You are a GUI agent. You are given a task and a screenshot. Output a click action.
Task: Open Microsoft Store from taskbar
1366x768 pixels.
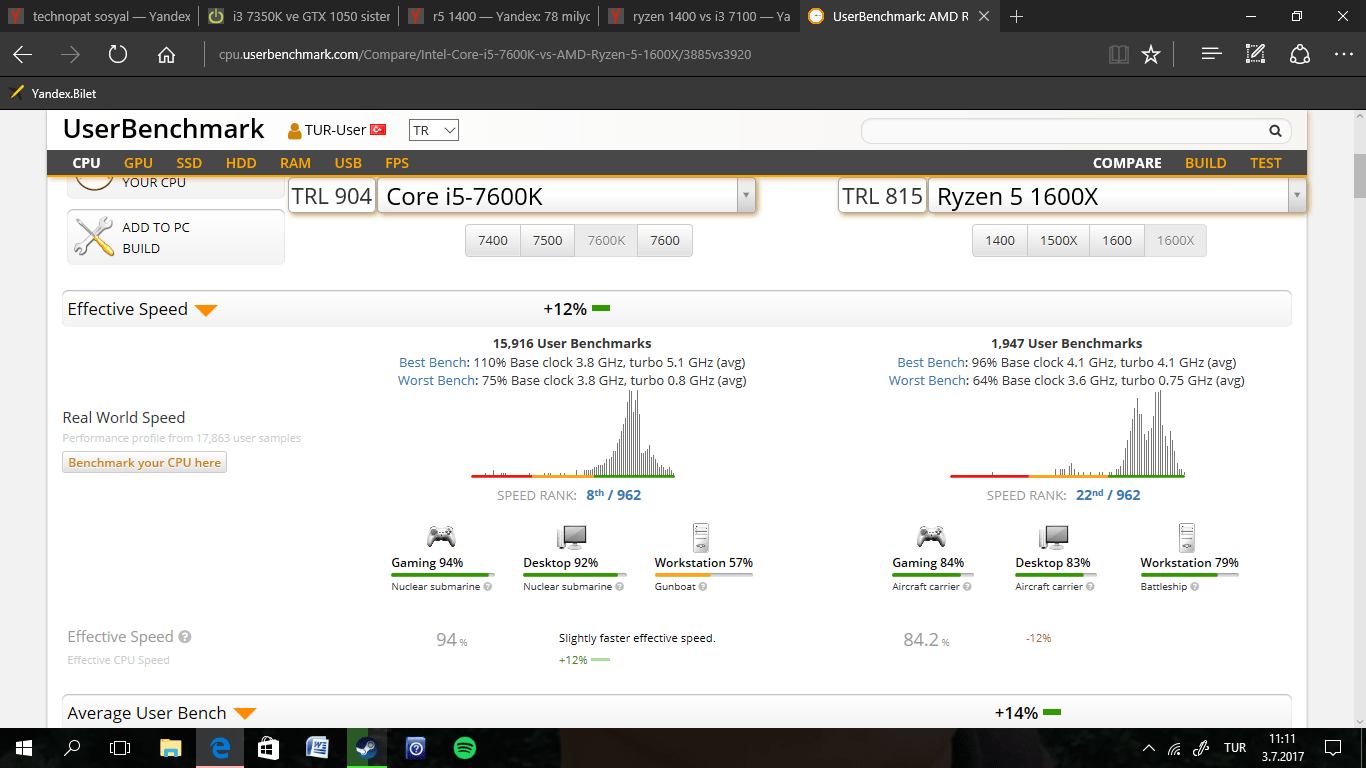pyautogui.click(x=268, y=748)
